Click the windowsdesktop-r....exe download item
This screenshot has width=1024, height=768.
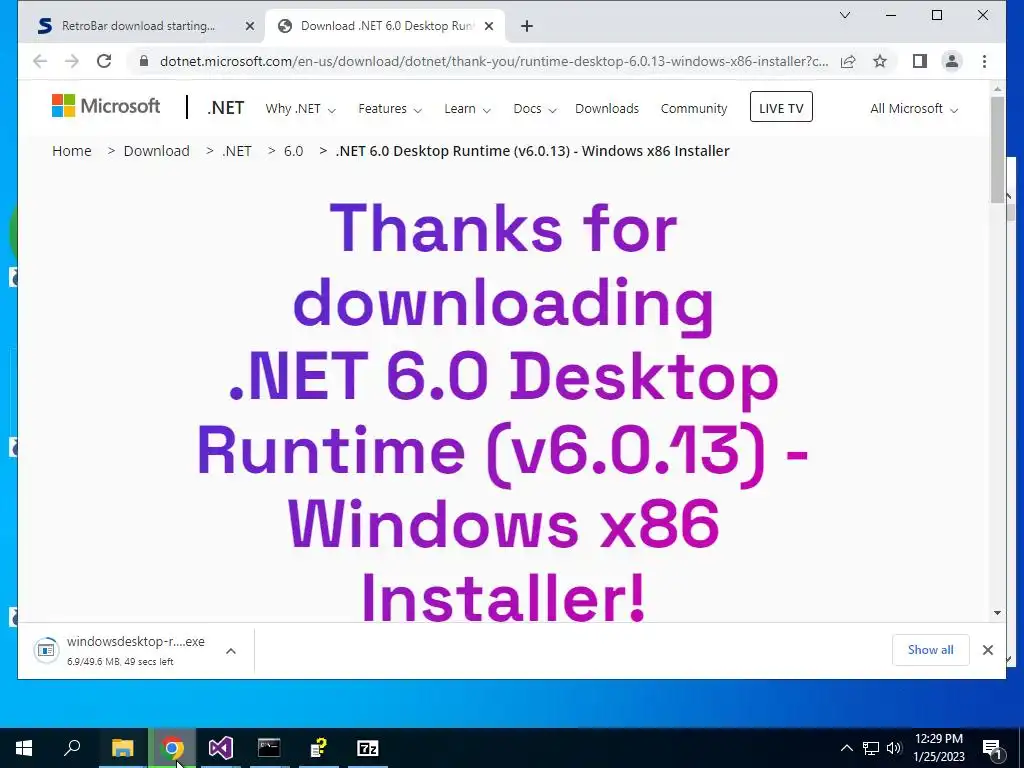click(x=136, y=650)
